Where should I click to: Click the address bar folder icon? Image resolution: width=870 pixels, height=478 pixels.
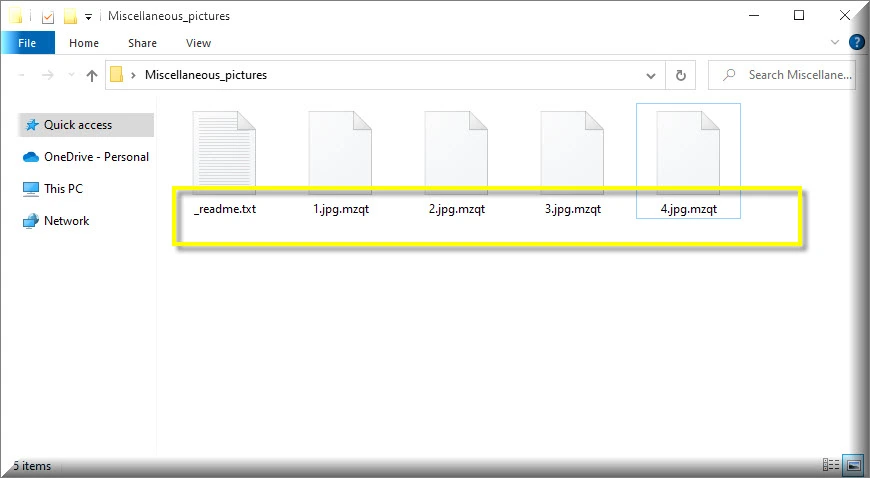[117, 74]
